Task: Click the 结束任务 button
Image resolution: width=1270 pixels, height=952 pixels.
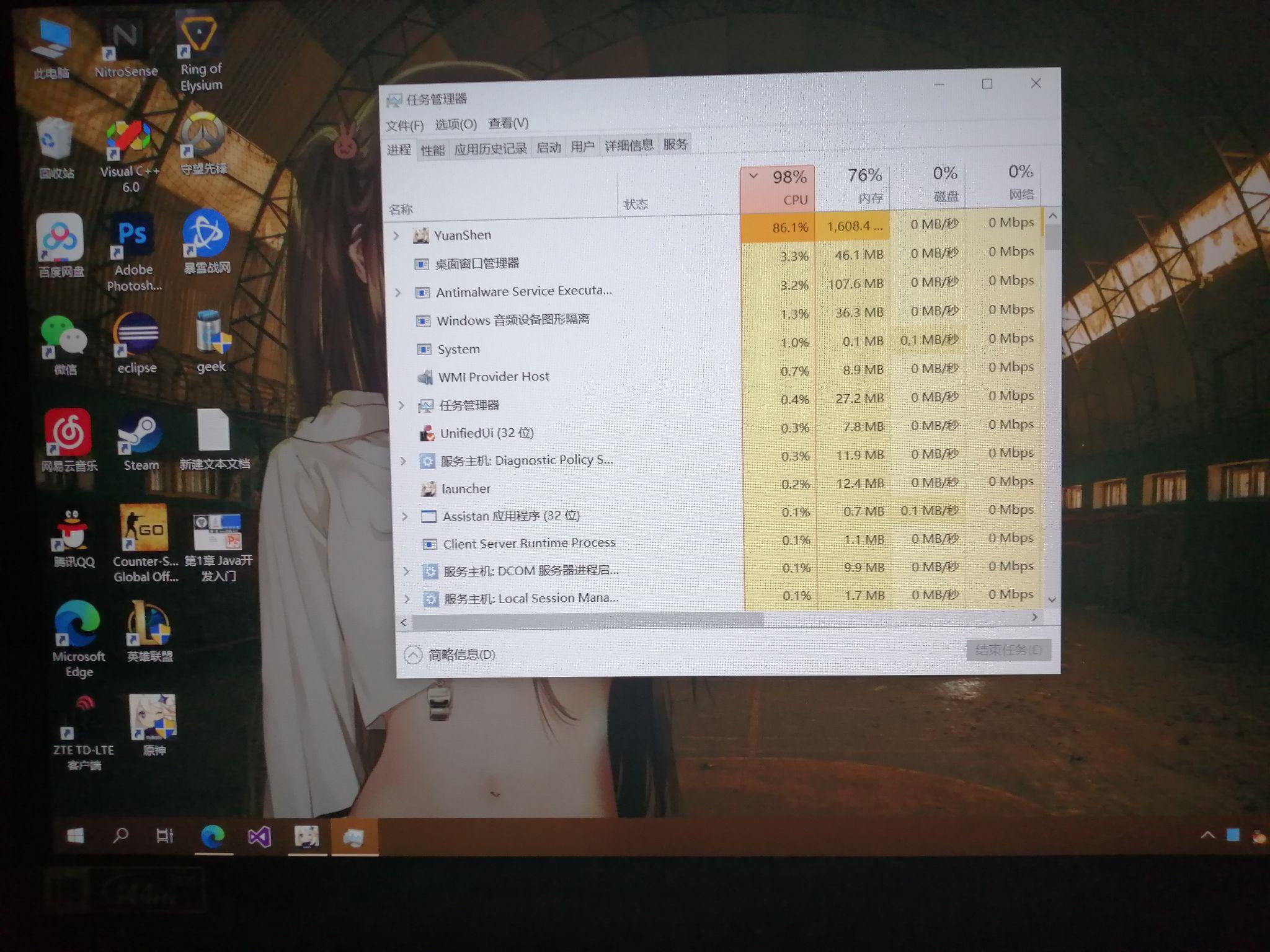Action: click(x=1008, y=650)
